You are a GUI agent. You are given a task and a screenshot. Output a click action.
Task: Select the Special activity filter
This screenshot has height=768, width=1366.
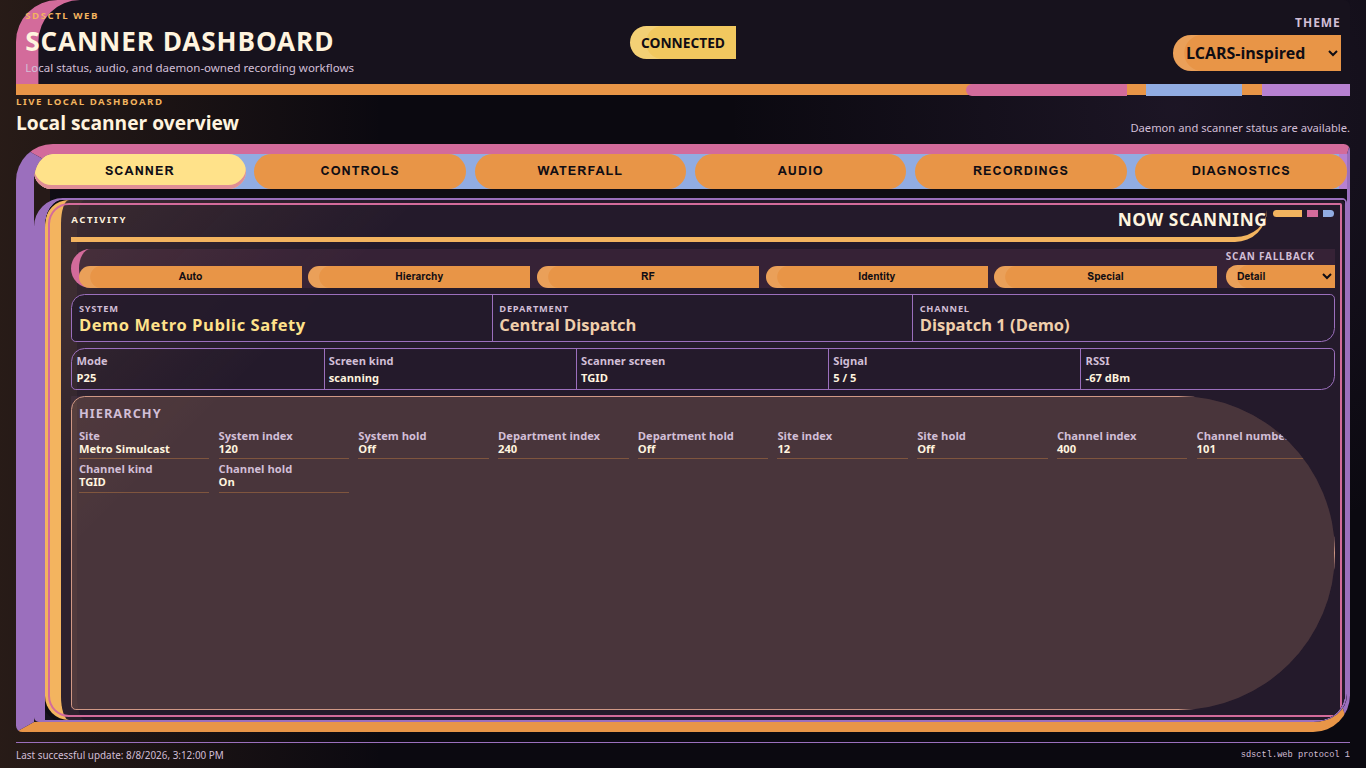1105,277
